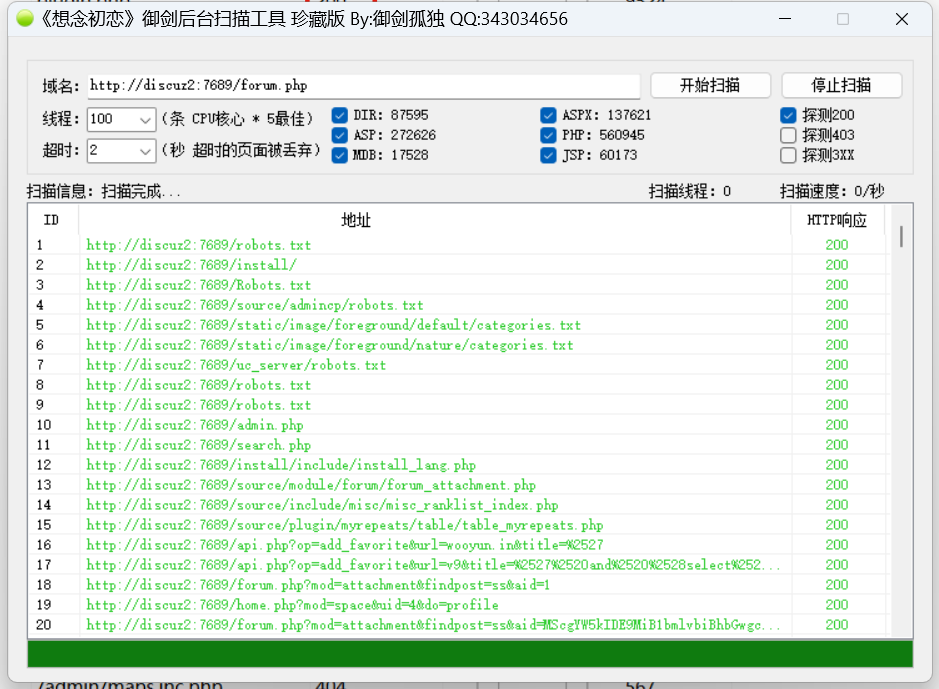Screen dimensions: 939x689
Task: Select row 7 uc_server/robots.txt
Action: [x=236, y=365]
